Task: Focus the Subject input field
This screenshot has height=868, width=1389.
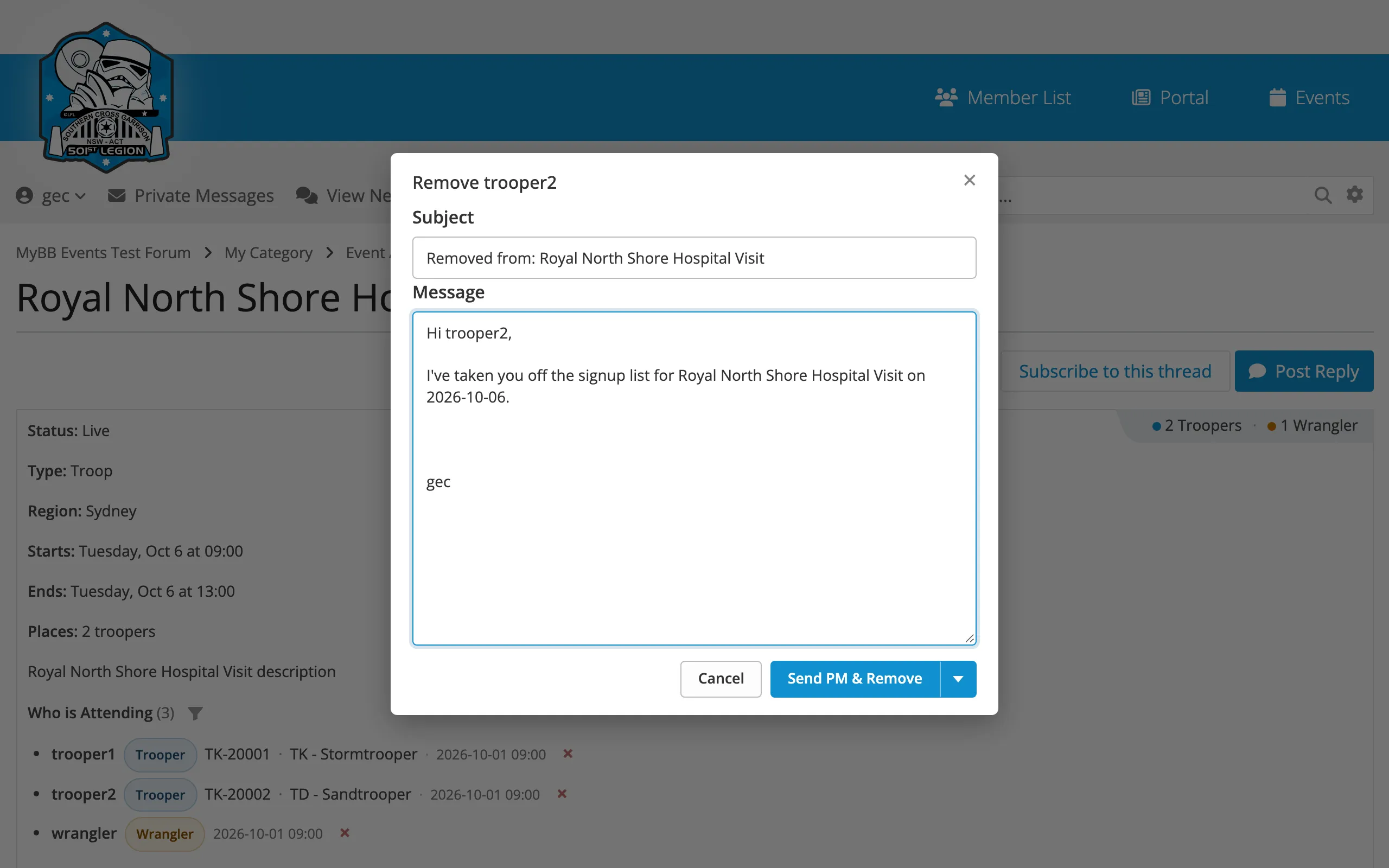Action: coord(694,258)
